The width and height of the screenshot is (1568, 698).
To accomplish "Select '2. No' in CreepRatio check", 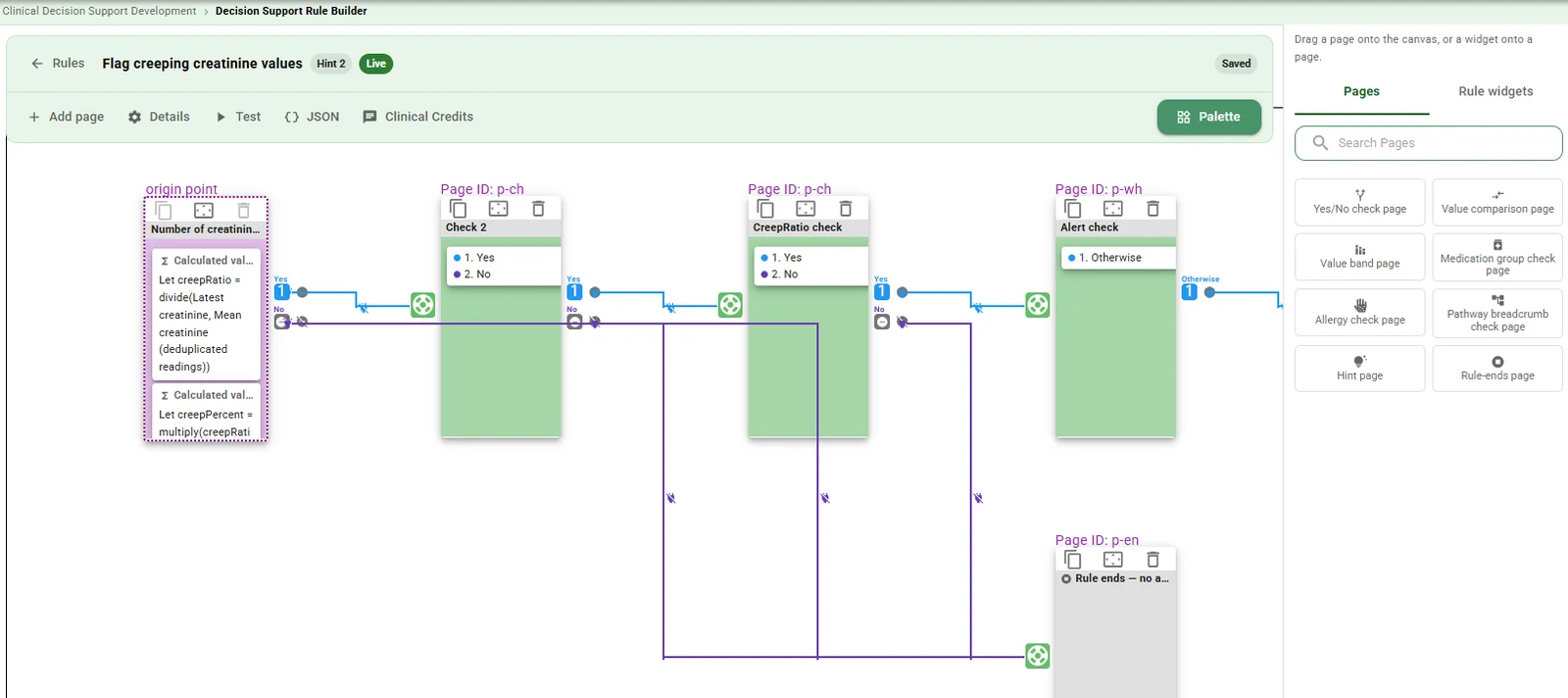I will [811, 274].
